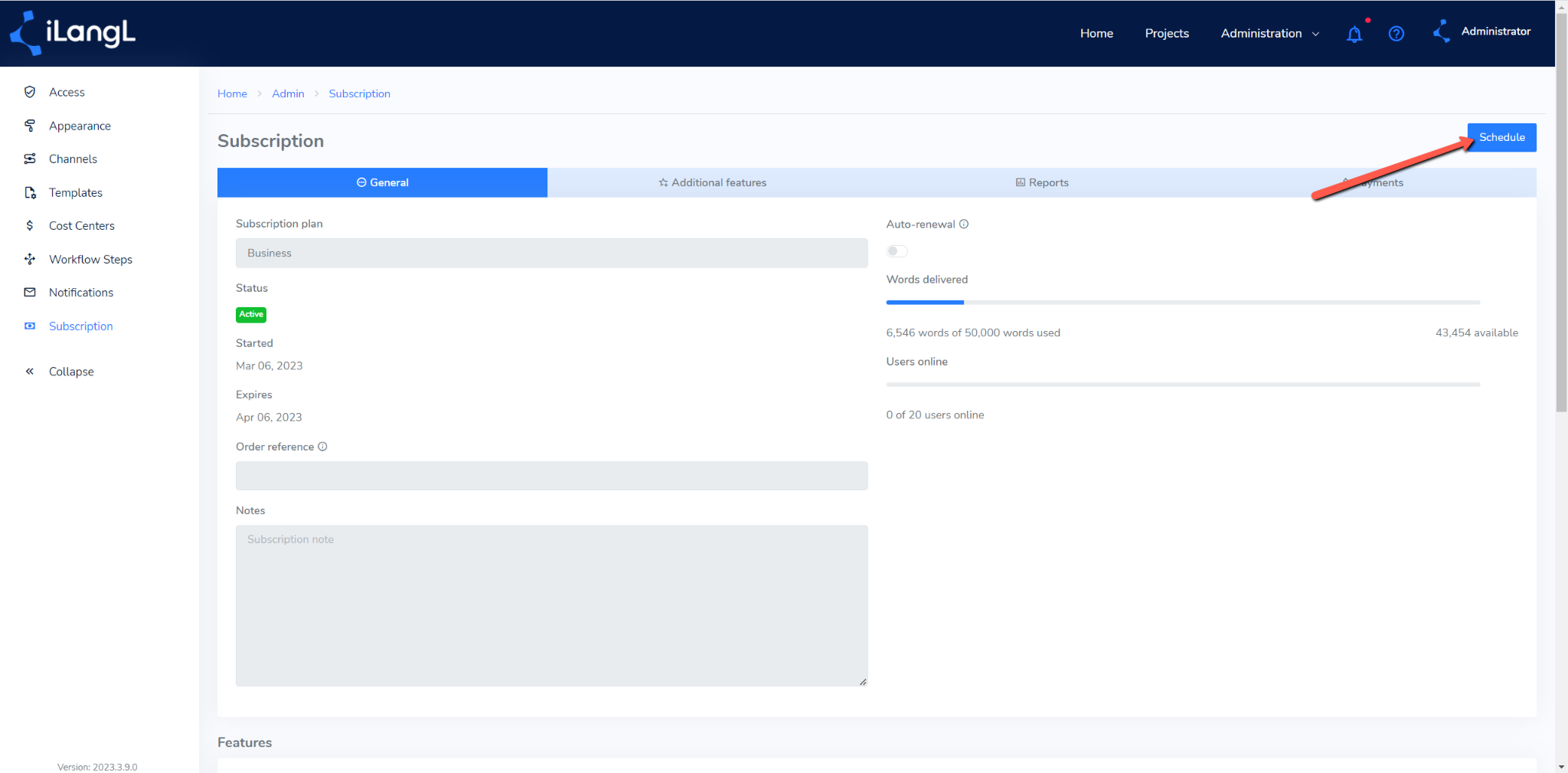This screenshot has height=773, width=1568.
Task: Open the notifications bell icon
Action: click(1354, 34)
